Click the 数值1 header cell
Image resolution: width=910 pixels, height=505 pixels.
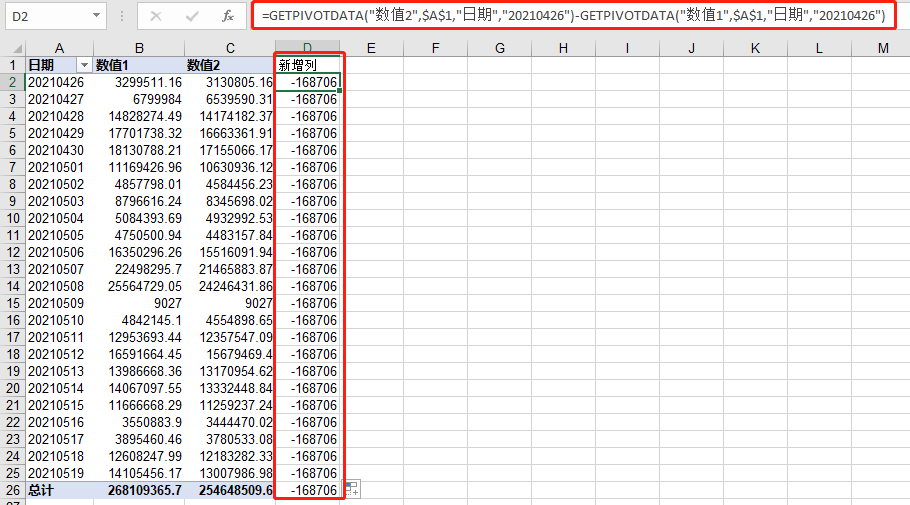139,65
